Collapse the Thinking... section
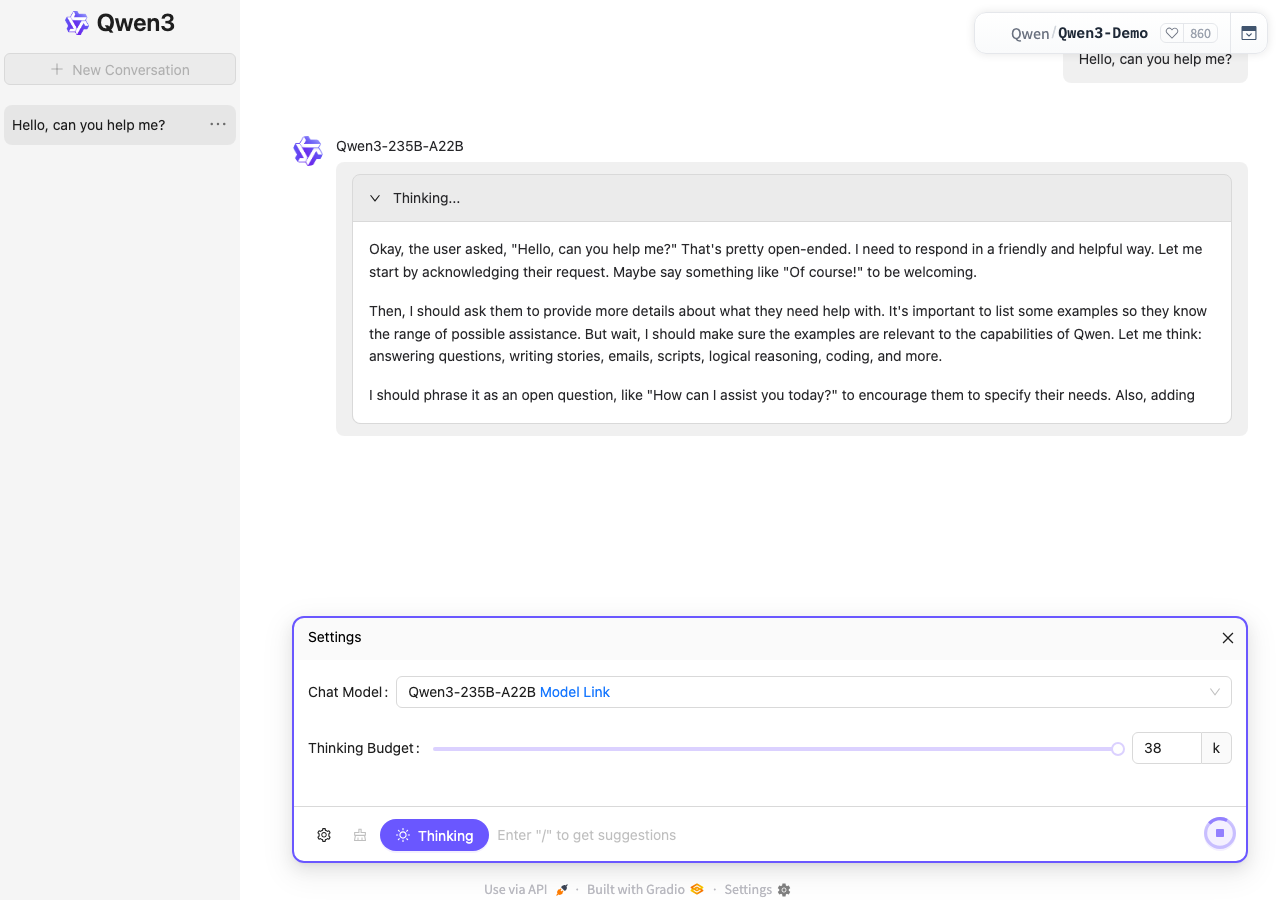1280x900 pixels. [792, 198]
